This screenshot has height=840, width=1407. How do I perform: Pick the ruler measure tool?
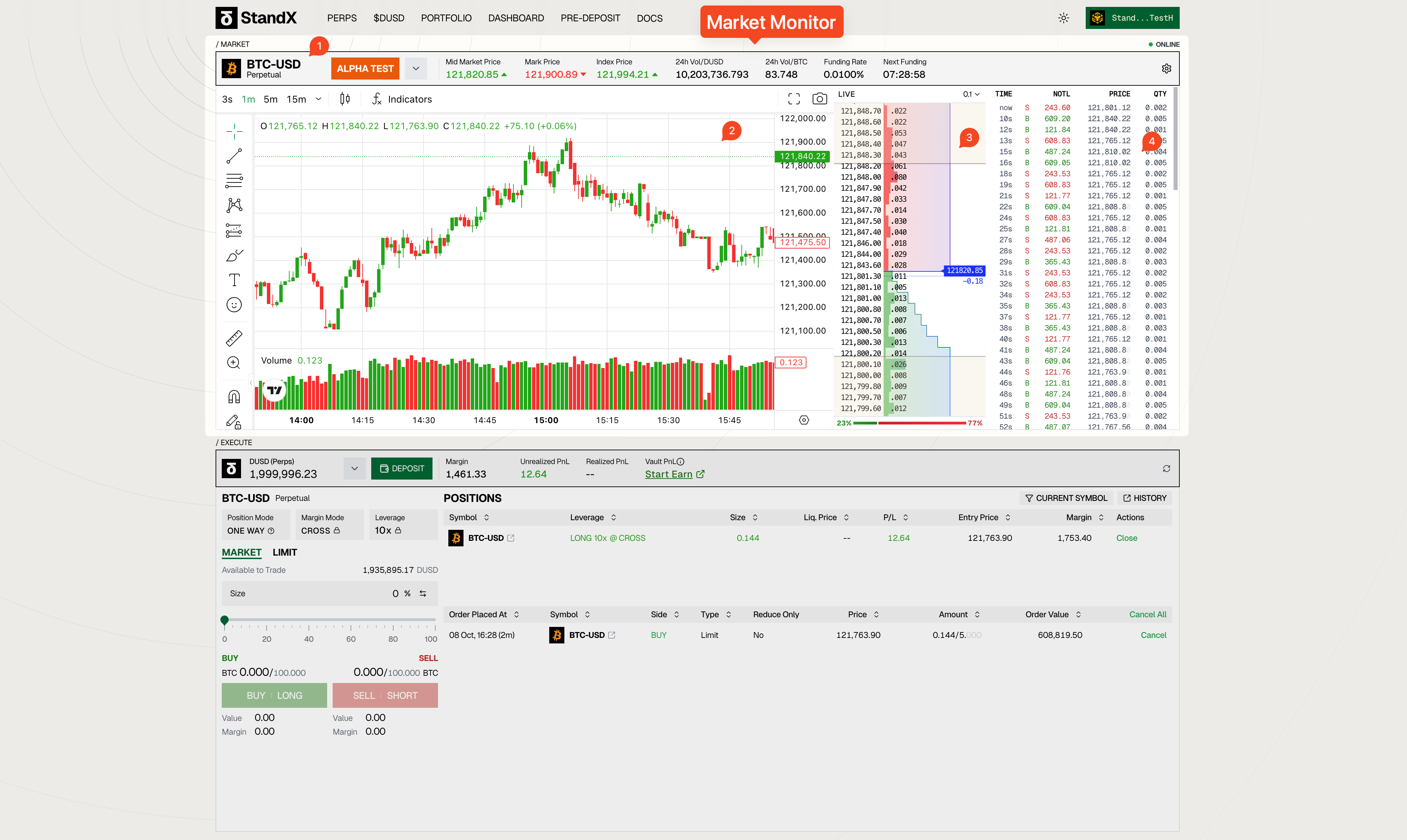click(x=234, y=338)
